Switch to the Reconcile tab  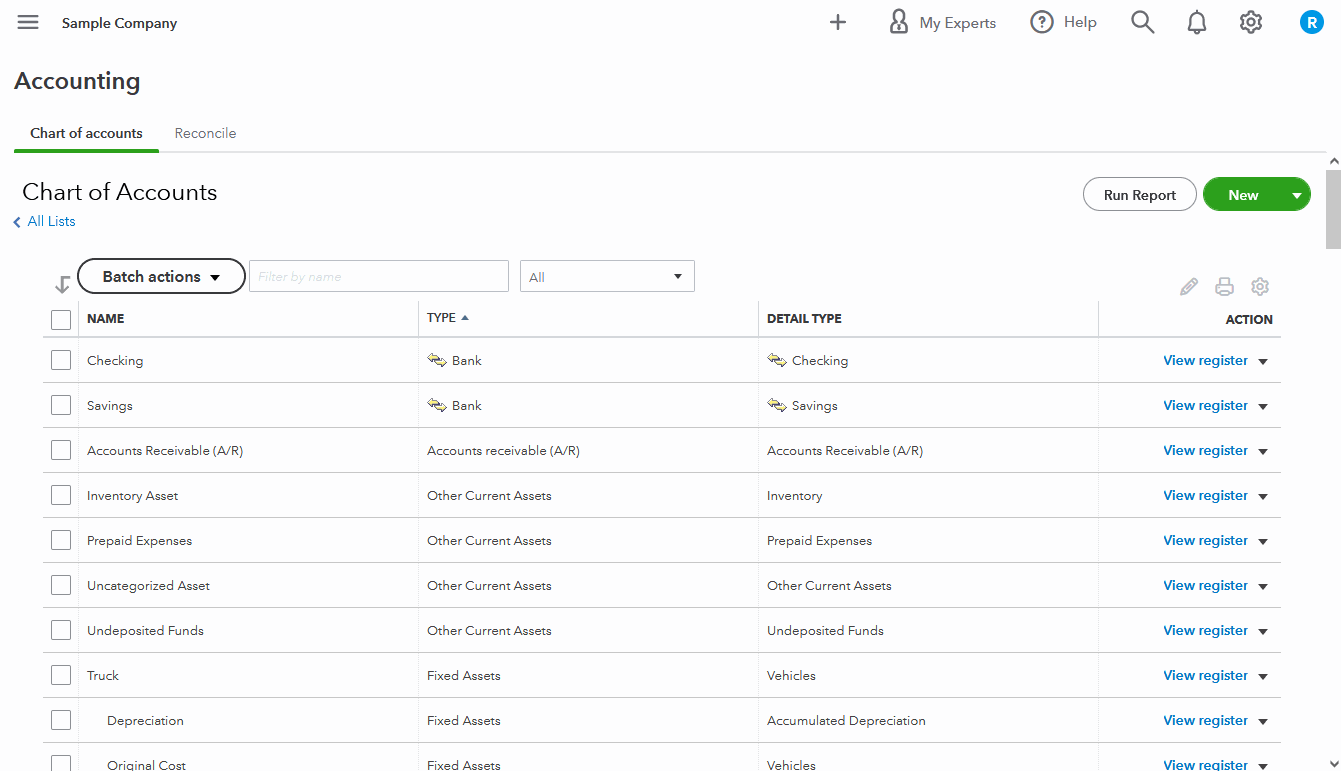205,133
